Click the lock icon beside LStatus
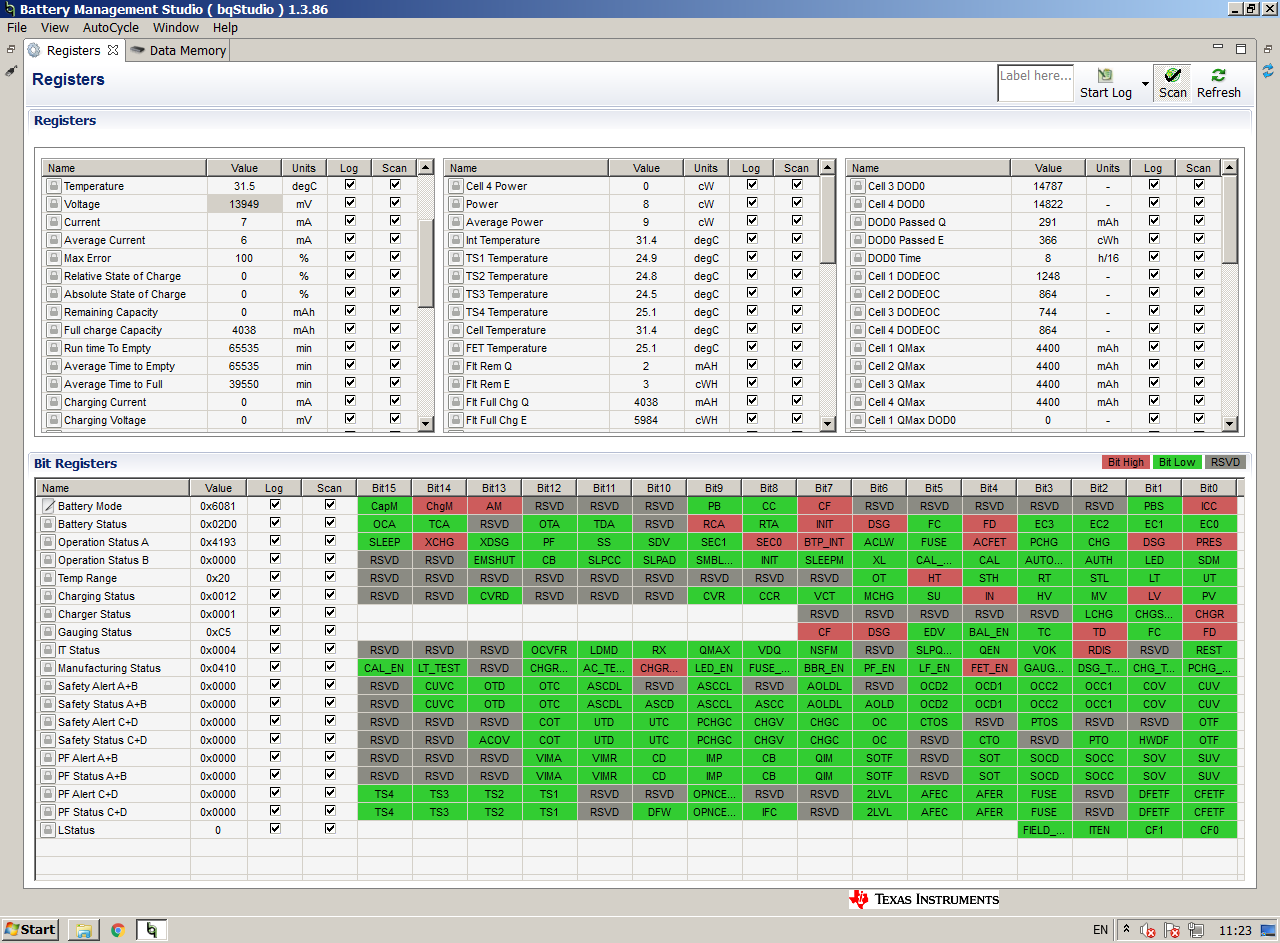1280x943 pixels. (48, 830)
